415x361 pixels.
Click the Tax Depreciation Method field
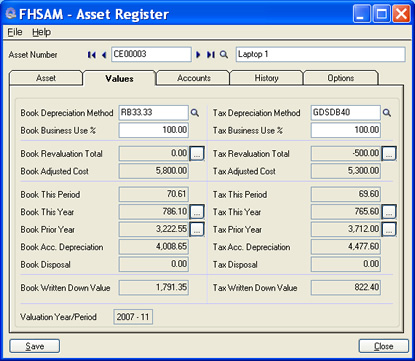click(346, 113)
